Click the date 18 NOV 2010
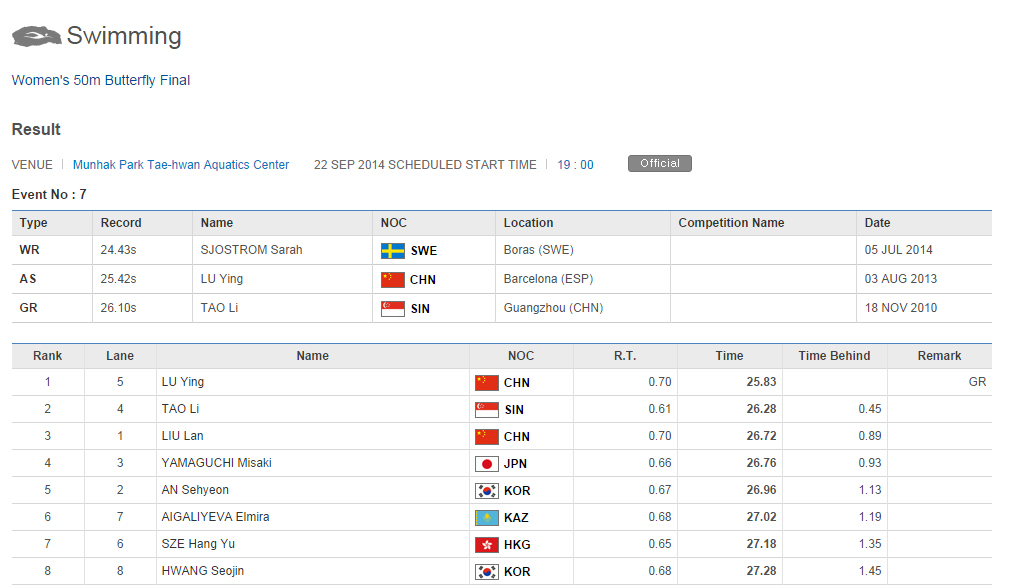1023x588 pixels. pyautogui.click(x=900, y=308)
